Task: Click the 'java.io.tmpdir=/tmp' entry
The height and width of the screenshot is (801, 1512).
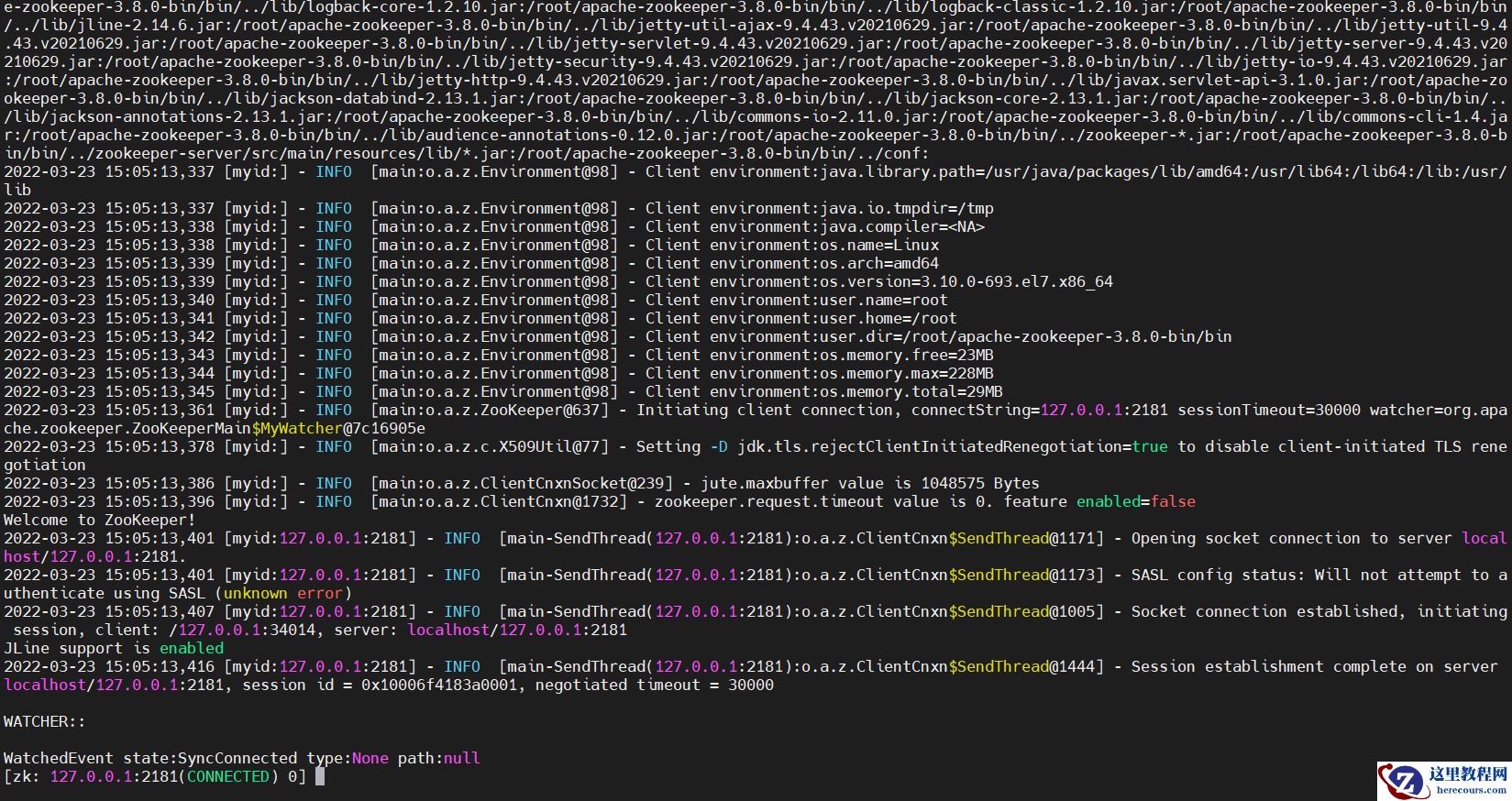Action: pos(907,208)
